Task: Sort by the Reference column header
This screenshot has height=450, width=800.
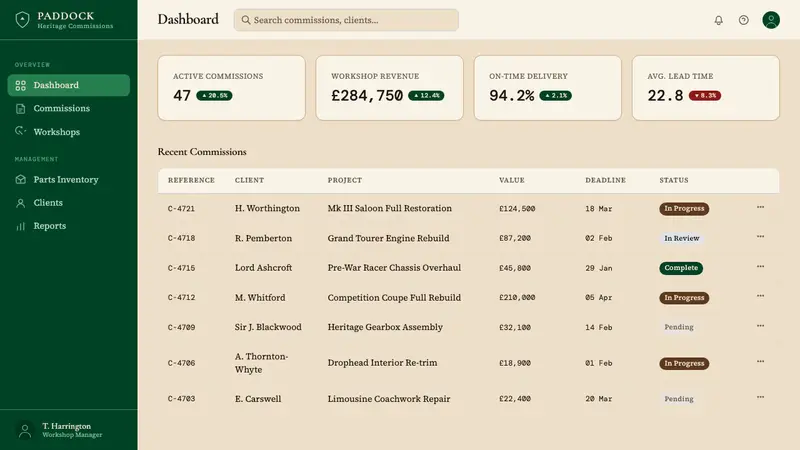Action: 191,180
